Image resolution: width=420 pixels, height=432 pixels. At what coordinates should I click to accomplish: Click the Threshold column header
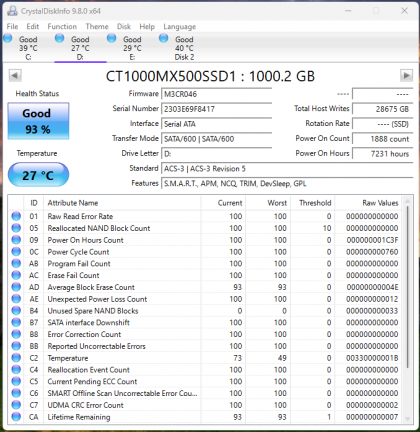tap(313, 203)
